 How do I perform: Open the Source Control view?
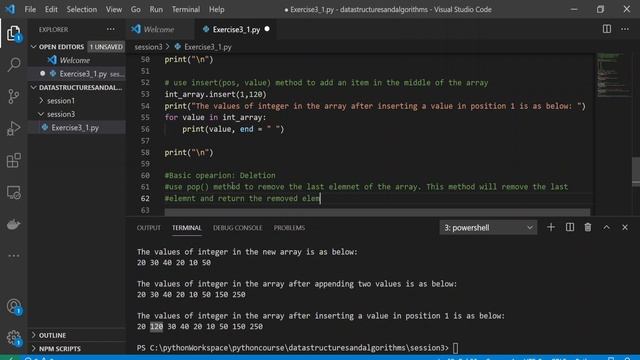pyautogui.click(x=13, y=96)
